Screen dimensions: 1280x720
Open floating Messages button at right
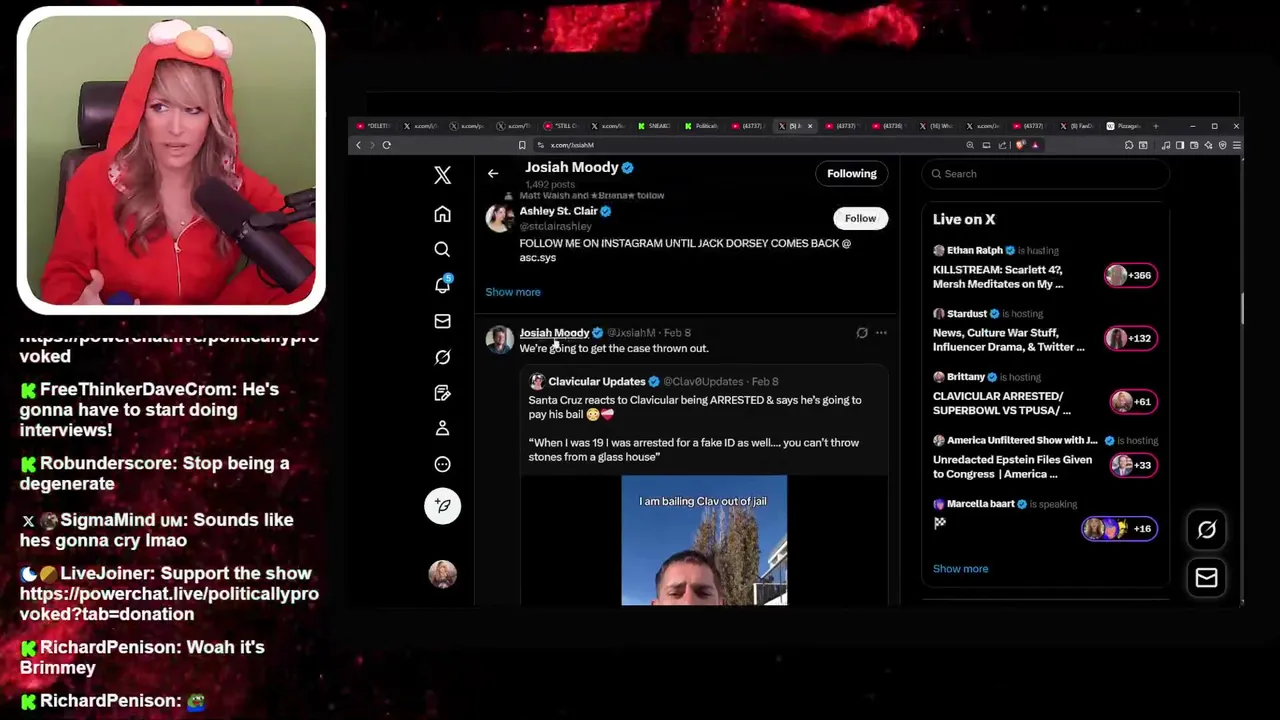(x=1206, y=577)
